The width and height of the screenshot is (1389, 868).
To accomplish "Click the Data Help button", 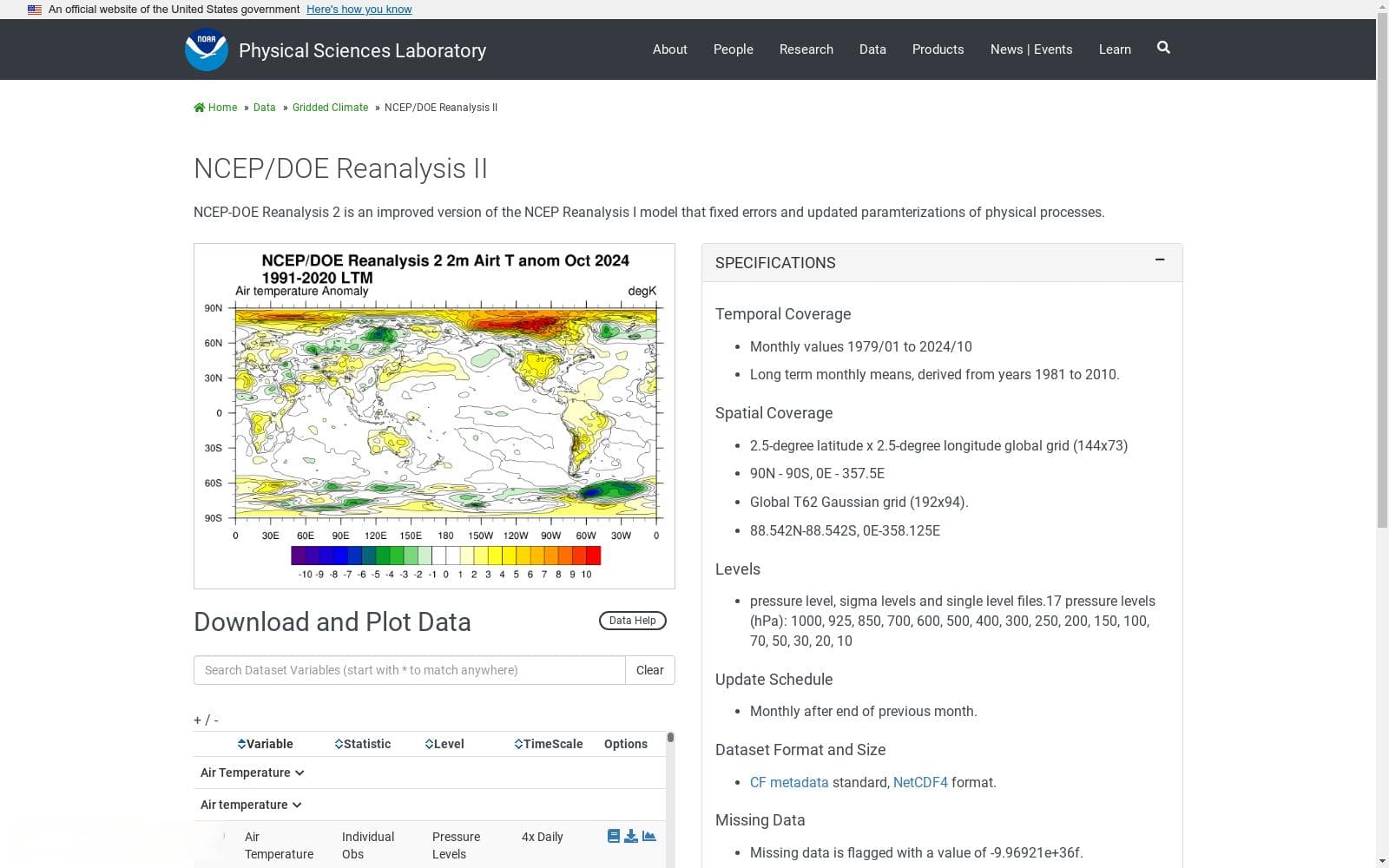I will click(633, 621).
